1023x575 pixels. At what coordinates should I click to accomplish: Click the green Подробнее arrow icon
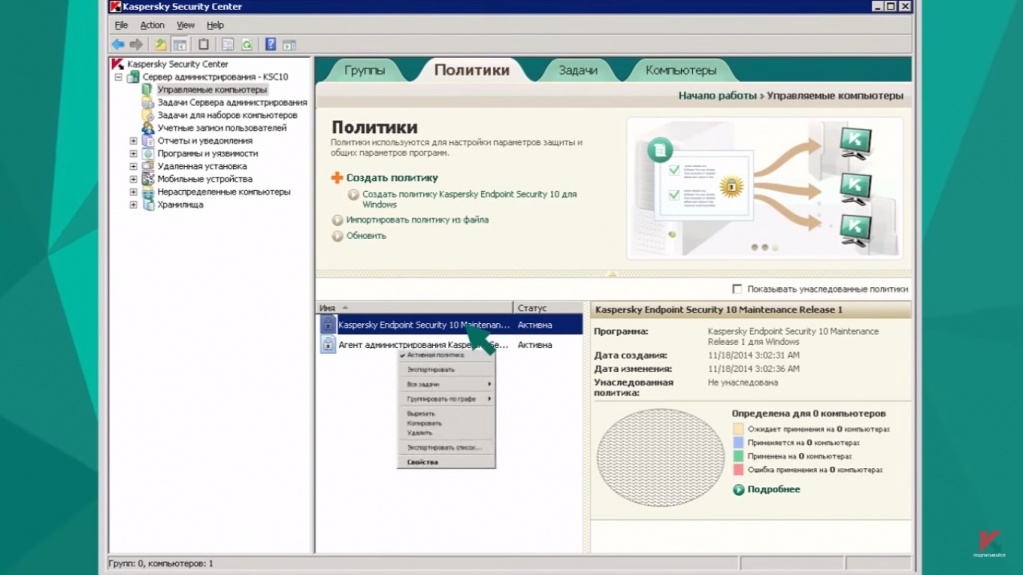pos(738,490)
